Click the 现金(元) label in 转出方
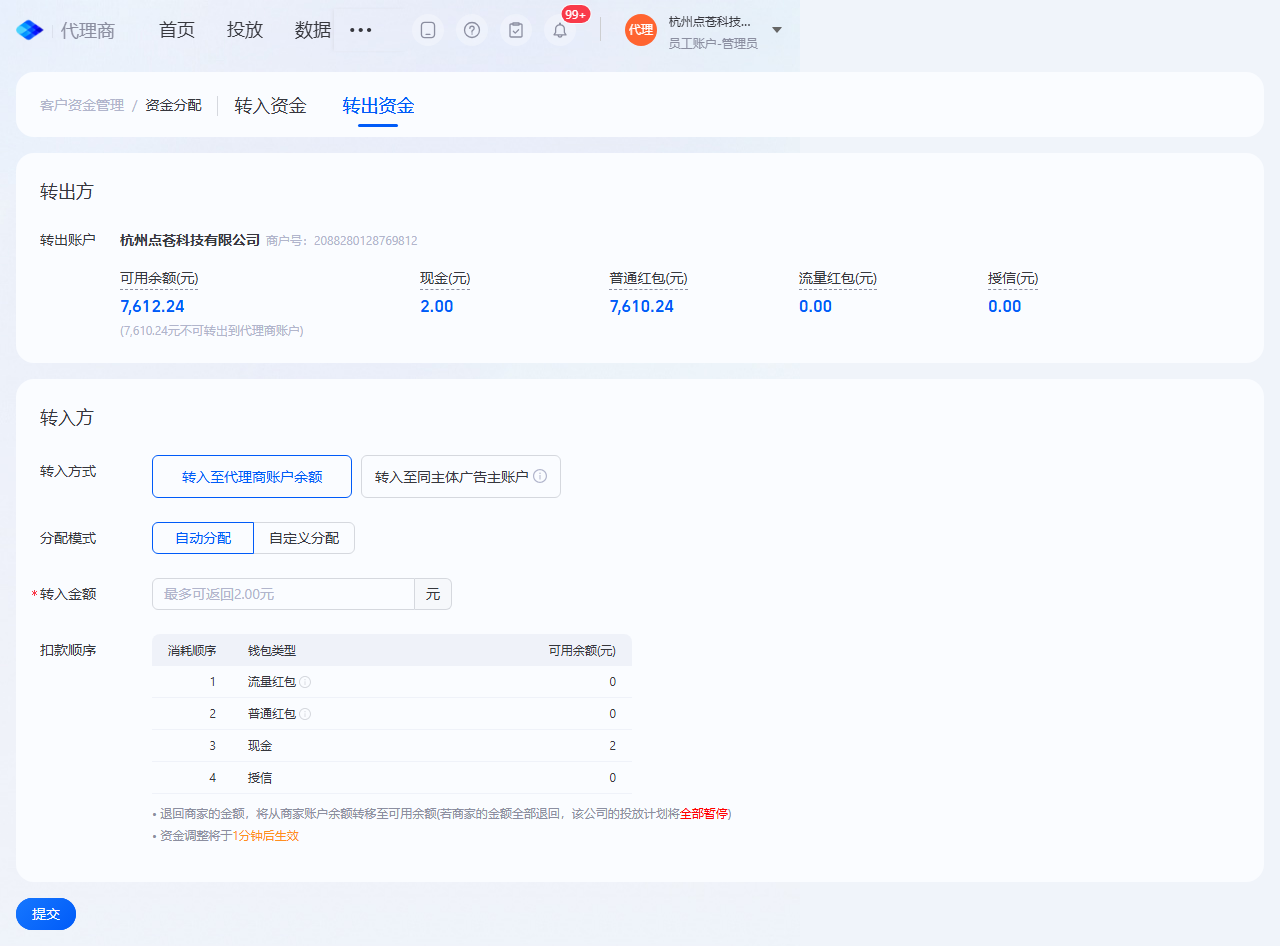Viewport: 1280px width, 946px height. click(445, 279)
